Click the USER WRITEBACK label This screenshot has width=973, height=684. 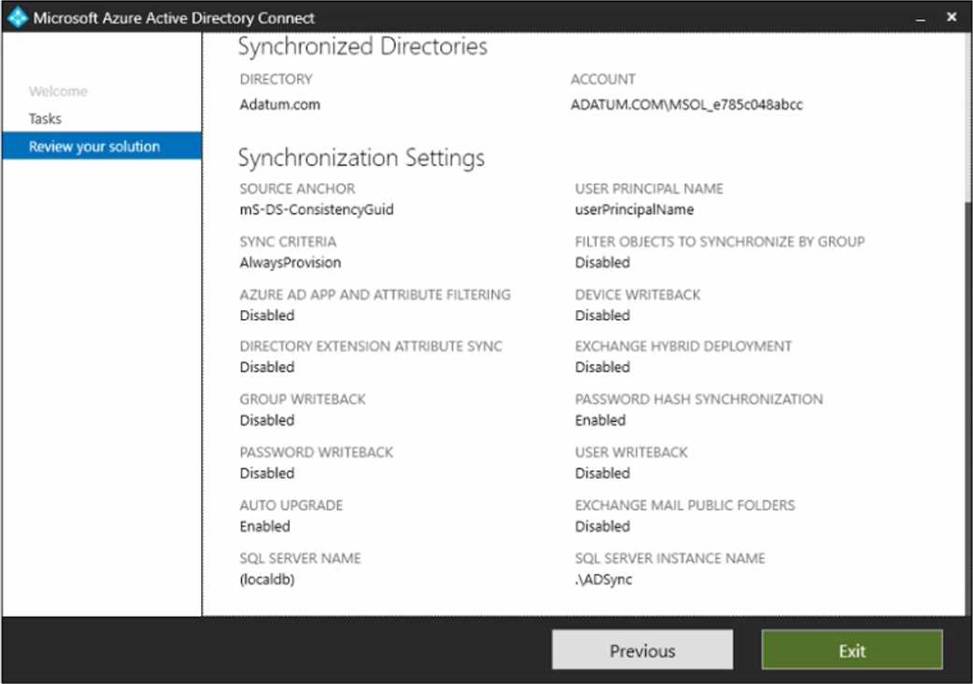click(631, 452)
